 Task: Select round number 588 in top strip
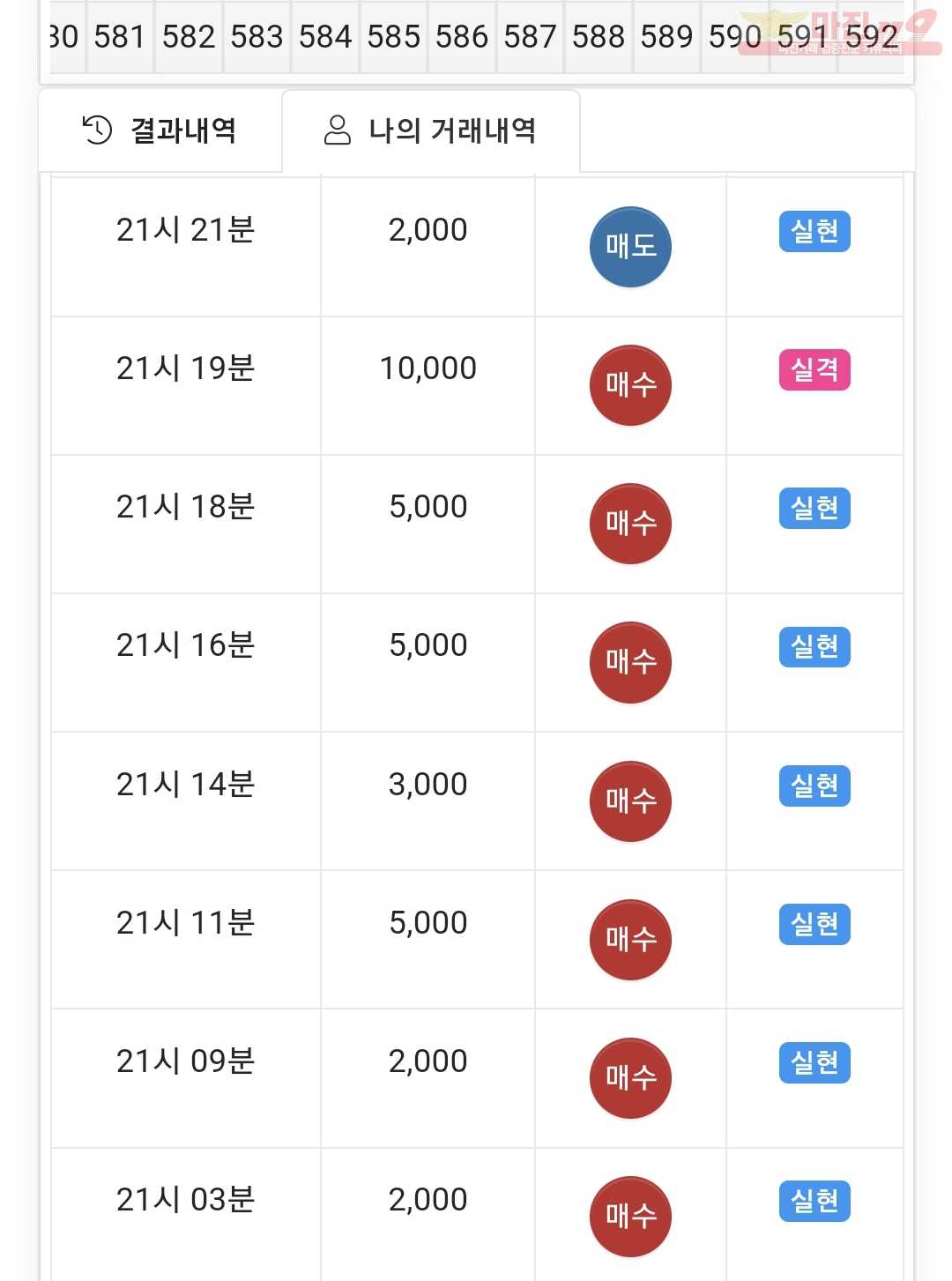(599, 37)
